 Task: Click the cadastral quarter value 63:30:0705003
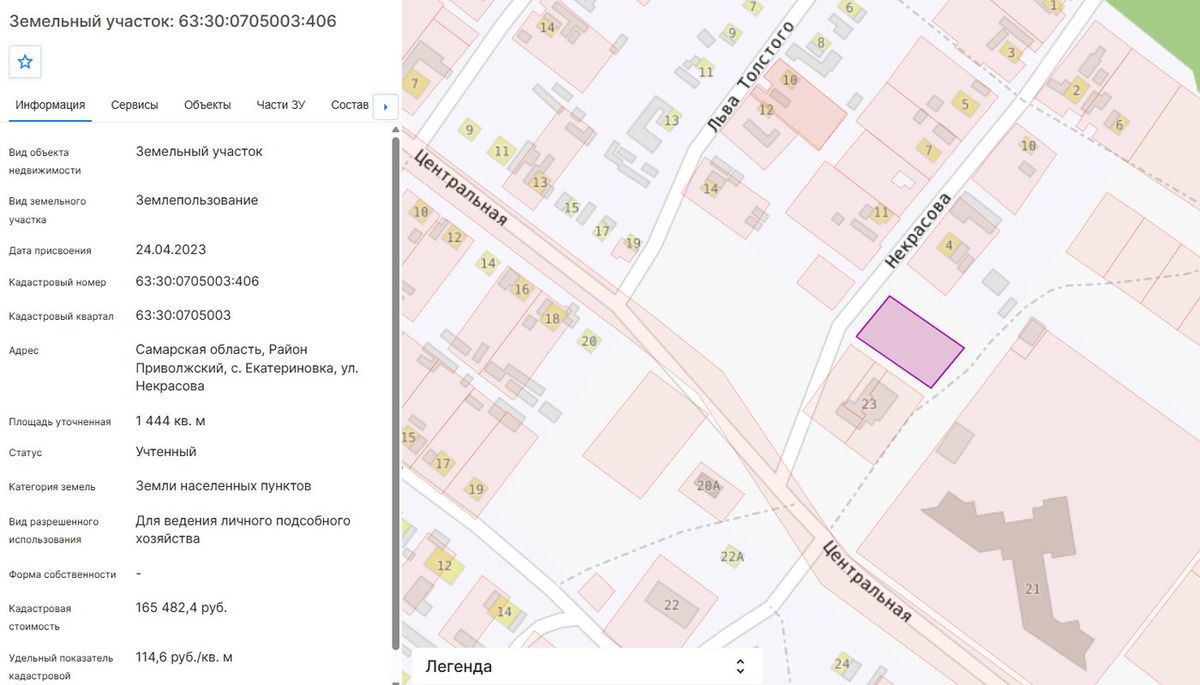tap(183, 315)
